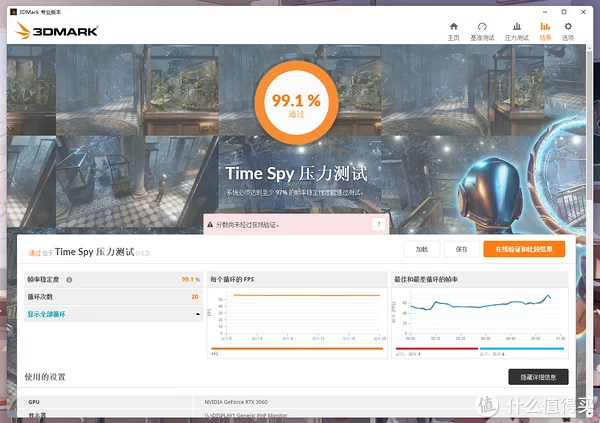Image resolution: width=600 pixels, height=423 pixels.
Task: Click the 帧率稳定度 99.1 % value
Action: 191,279
